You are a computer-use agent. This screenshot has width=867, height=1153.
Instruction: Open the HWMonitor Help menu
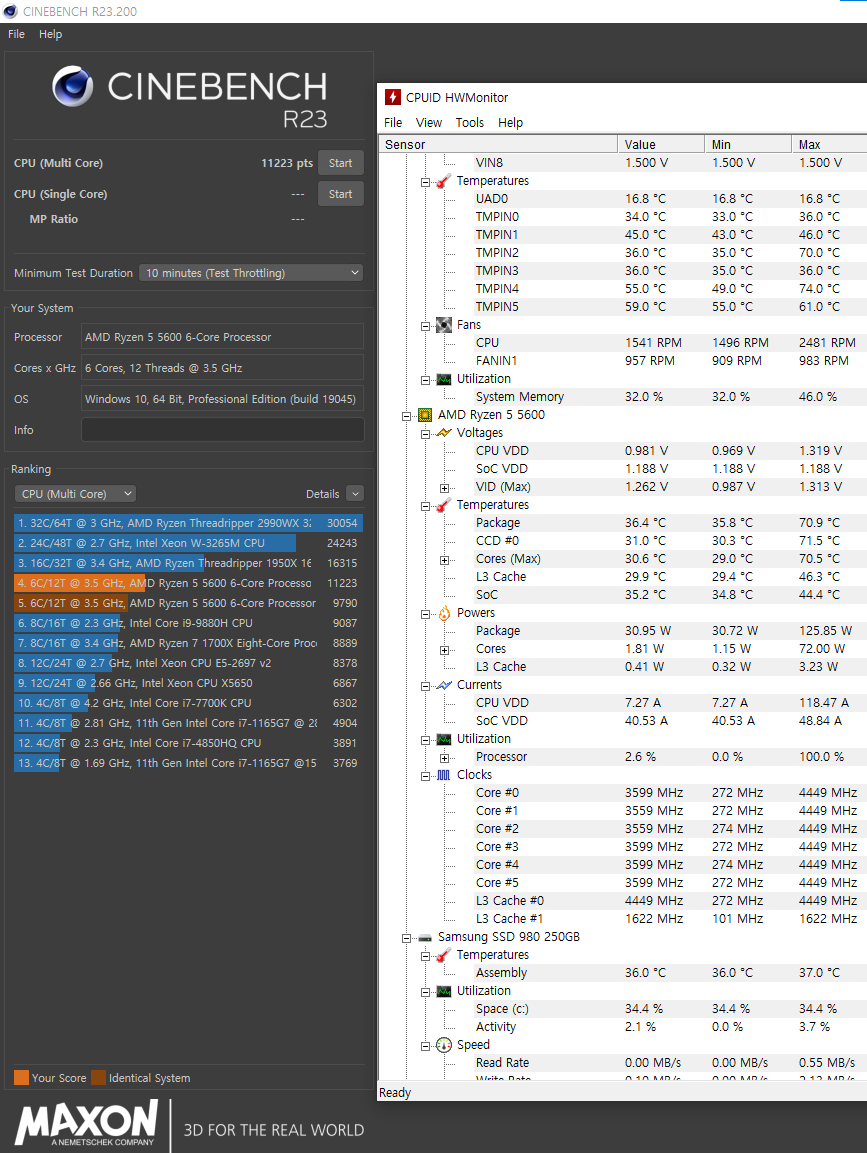(510, 123)
